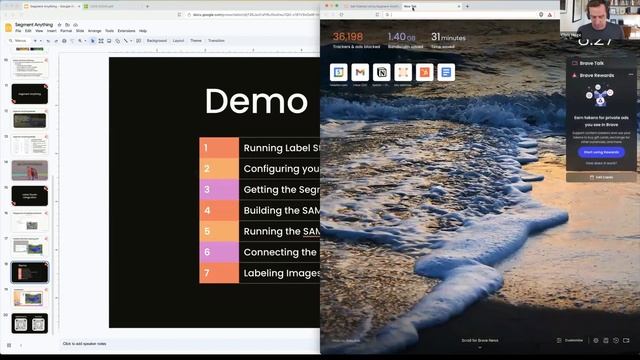Image resolution: width=640 pixels, height=360 pixels.
Task: Click row 1 'Running Label St' on slide
Action: pyautogui.click(x=260, y=148)
